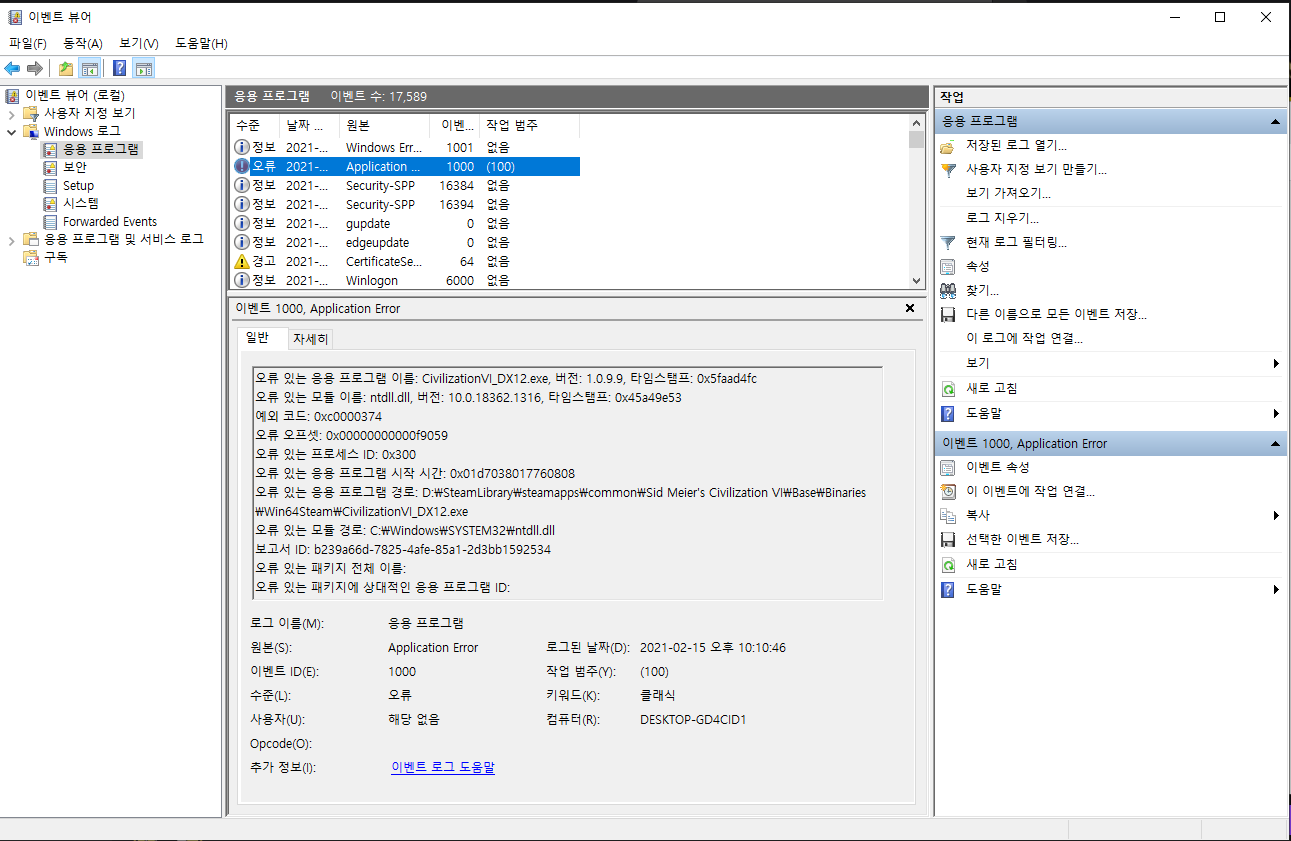1291x841 pixels.
Task: Select 이벤트 뷰어 (로컬) root node
Action: (74, 95)
